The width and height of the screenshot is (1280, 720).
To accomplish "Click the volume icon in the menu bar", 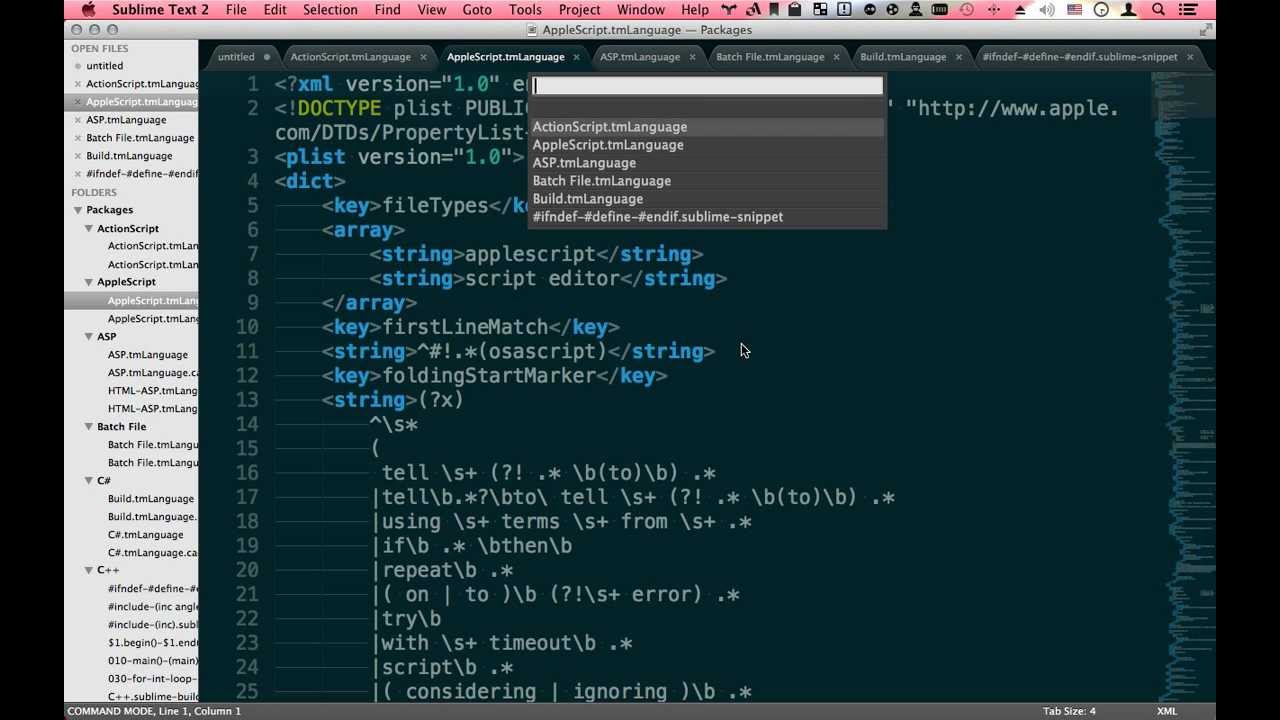I will 1047,10.
